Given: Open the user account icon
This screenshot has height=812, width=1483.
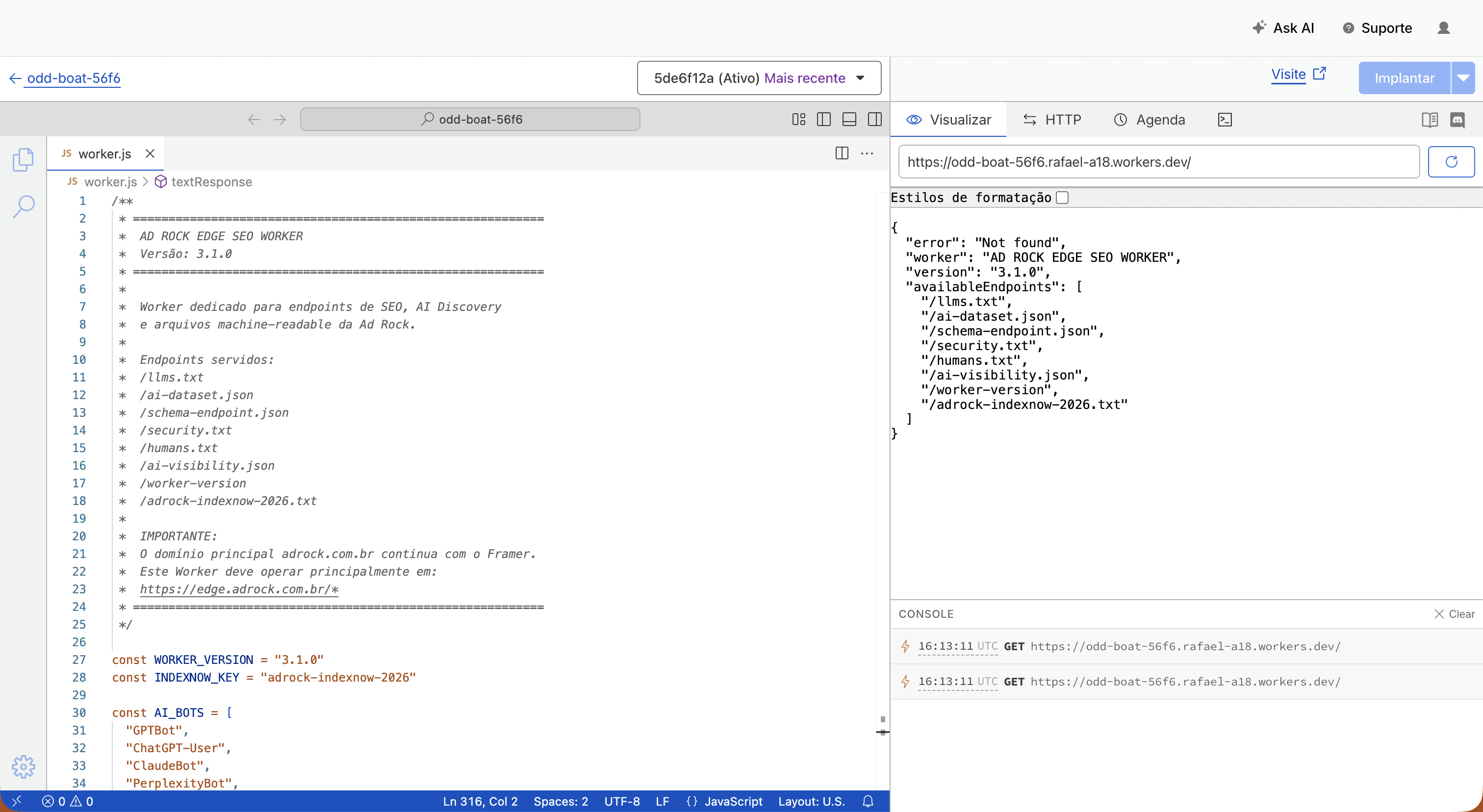Looking at the screenshot, I should click(1443, 27).
